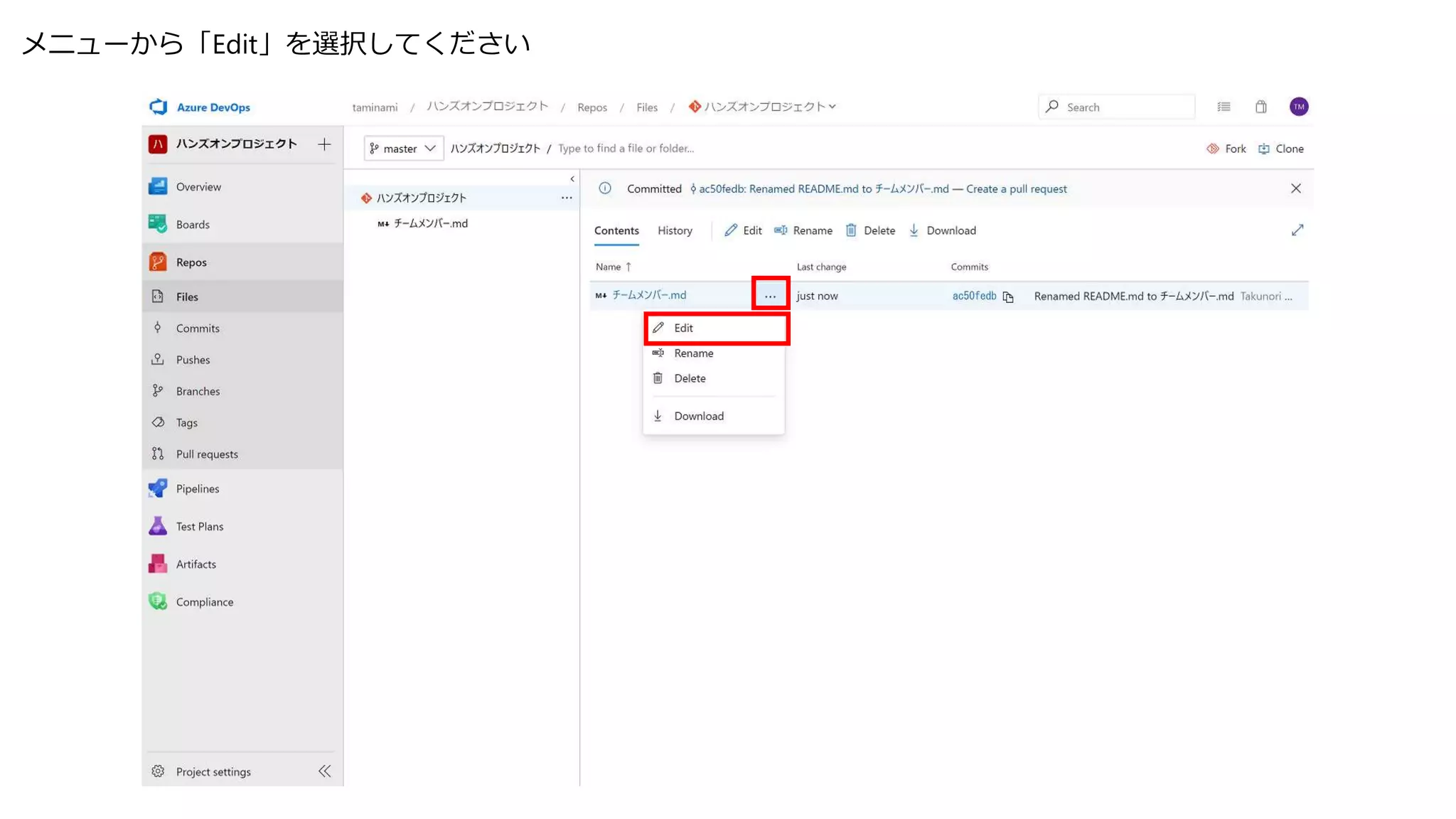Choose Rename in the context menu
This screenshot has width=1456, height=819.
tap(714, 353)
